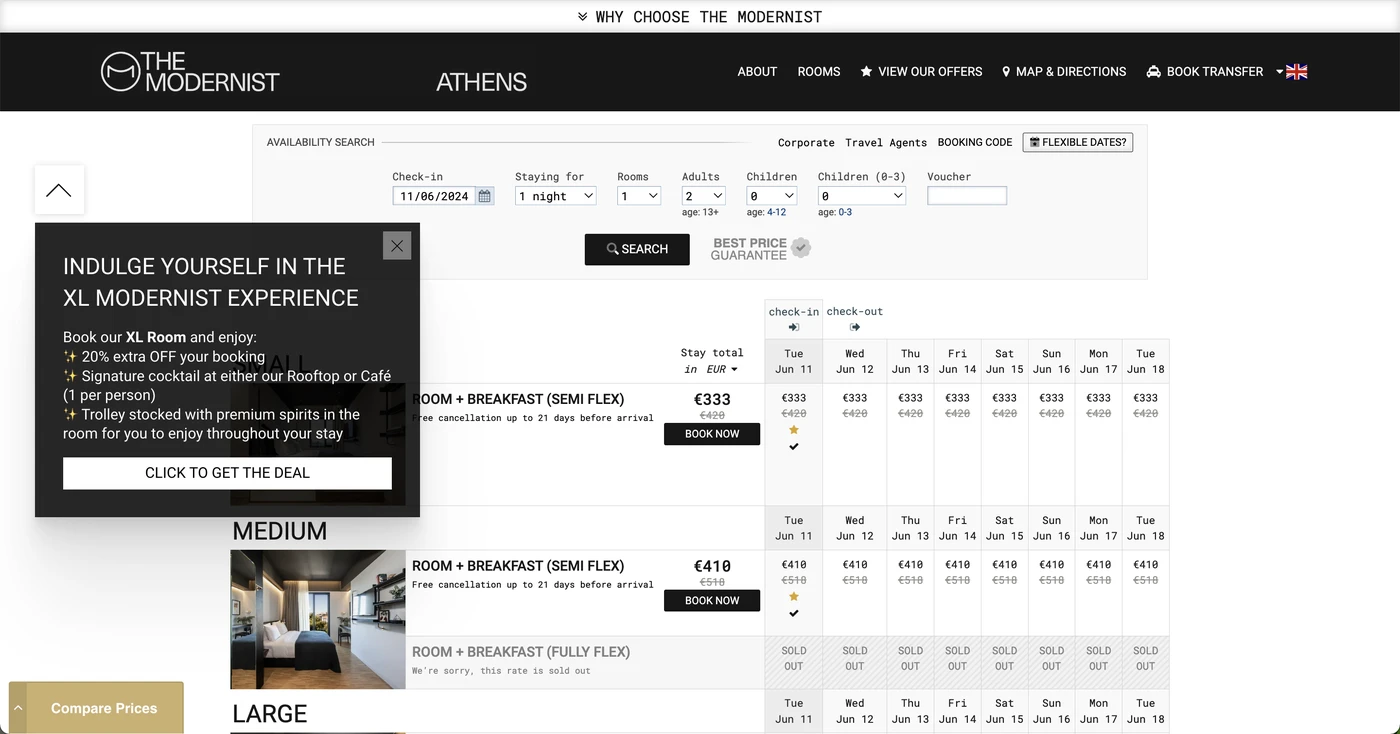Image resolution: width=1400 pixels, height=734 pixels.
Task: Click the Sold Out cell under Fri Jun 14
Action: pos(958,658)
